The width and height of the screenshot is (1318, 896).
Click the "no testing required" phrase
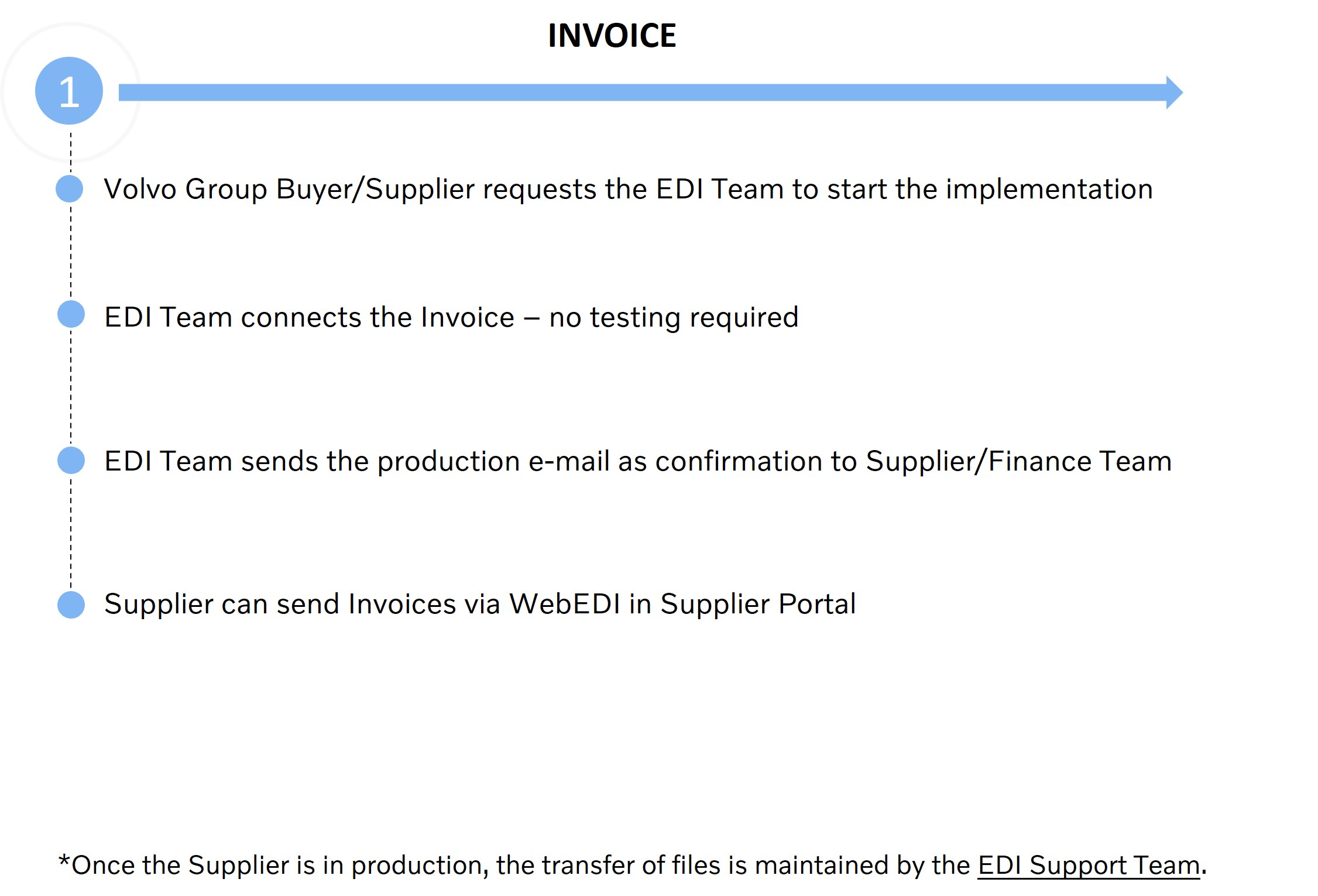point(674,317)
